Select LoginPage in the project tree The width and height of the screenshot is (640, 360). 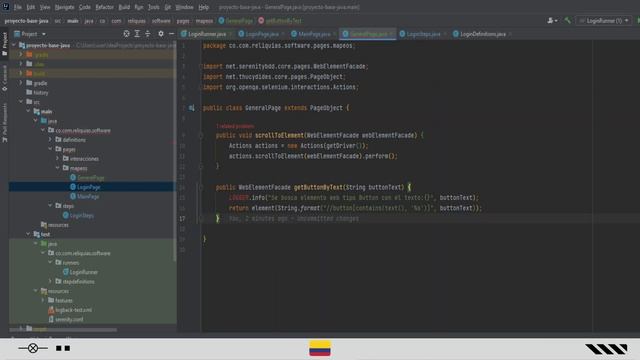[89, 187]
